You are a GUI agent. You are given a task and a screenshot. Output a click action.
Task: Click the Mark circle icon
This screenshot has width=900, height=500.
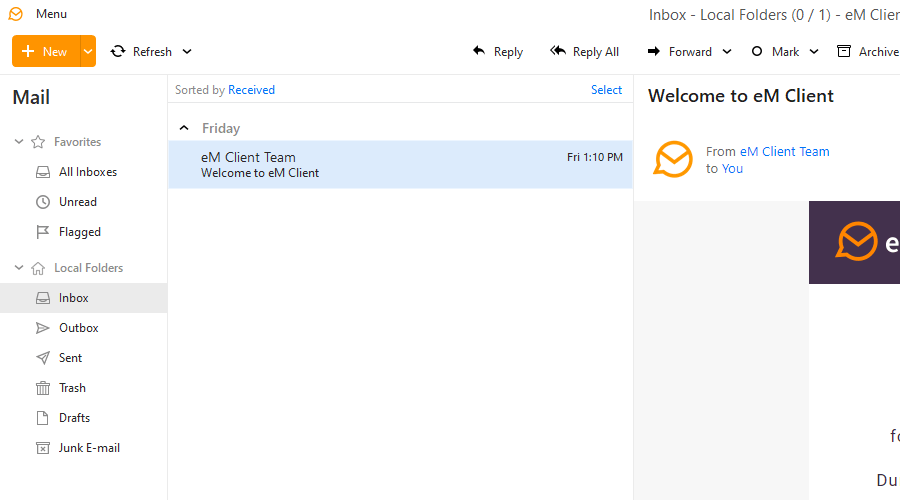(757, 52)
